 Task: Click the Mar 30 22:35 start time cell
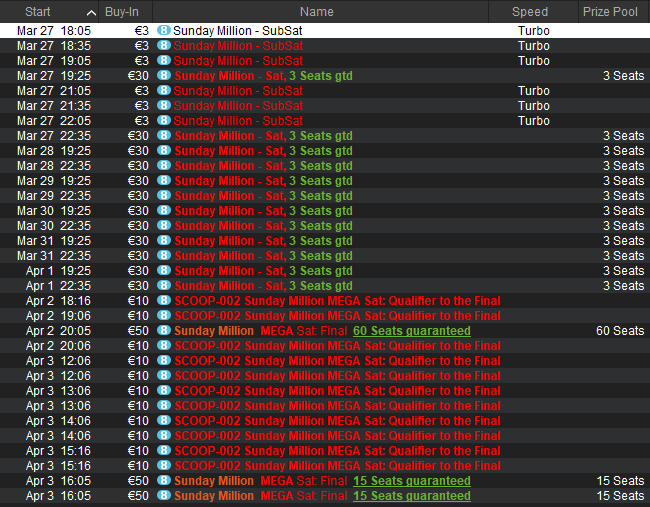point(53,226)
